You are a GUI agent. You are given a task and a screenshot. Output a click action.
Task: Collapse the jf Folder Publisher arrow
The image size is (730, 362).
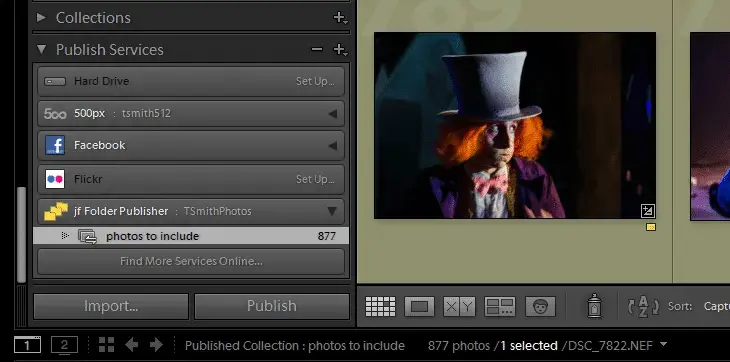pyautogui.click(x=332, y=211)
